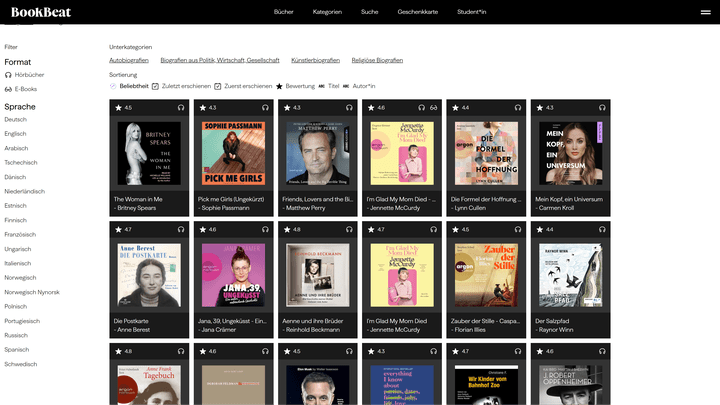Click the headphones icon on The Woman in Me card
The height and width of the screenshot is (405, 720).
click(x=181, y=107)
